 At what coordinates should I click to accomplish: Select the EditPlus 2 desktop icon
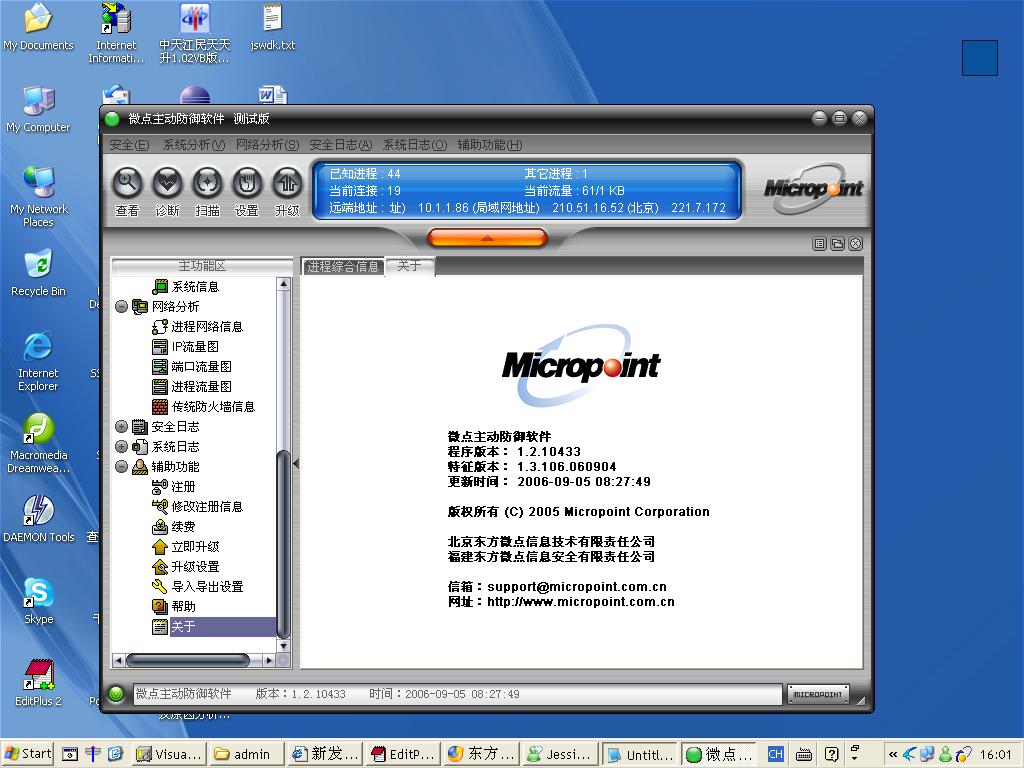click(39, 683)
